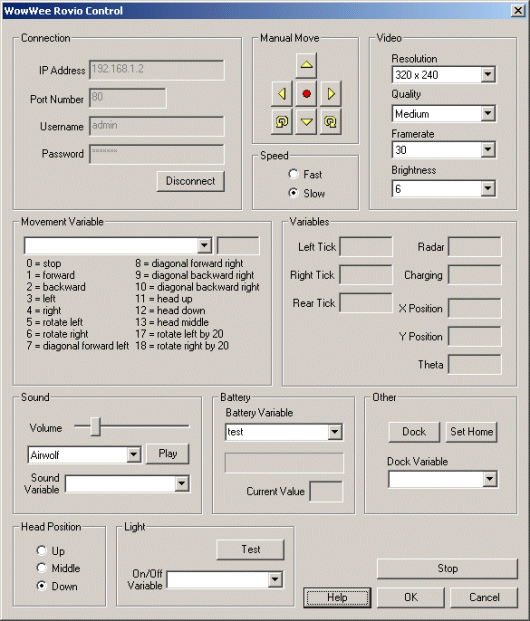The image size is (530, 621).
Task: Play the selected sound
Action: pyautogui.click(x=168, y=453)
